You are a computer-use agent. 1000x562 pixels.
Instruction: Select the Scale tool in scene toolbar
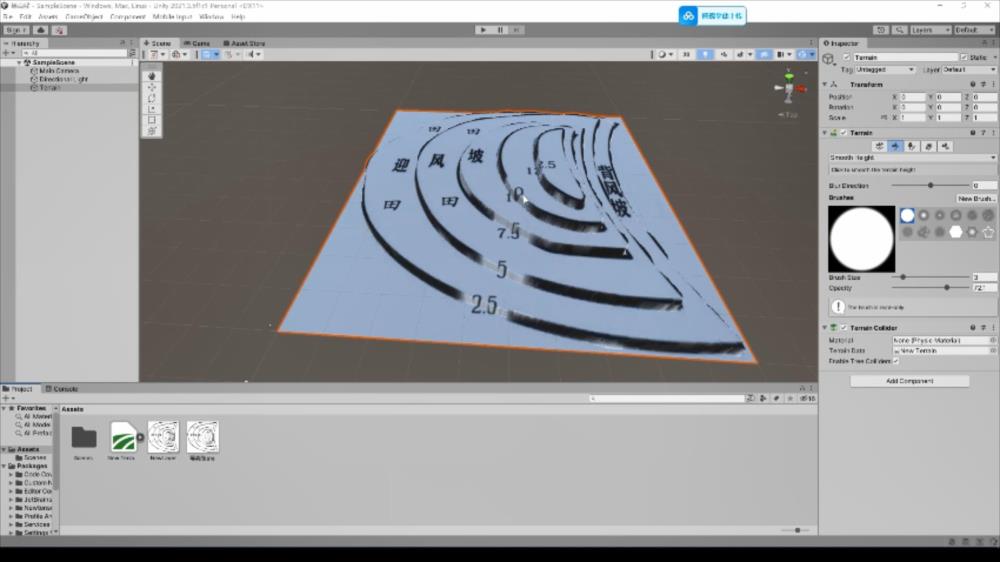152,108
